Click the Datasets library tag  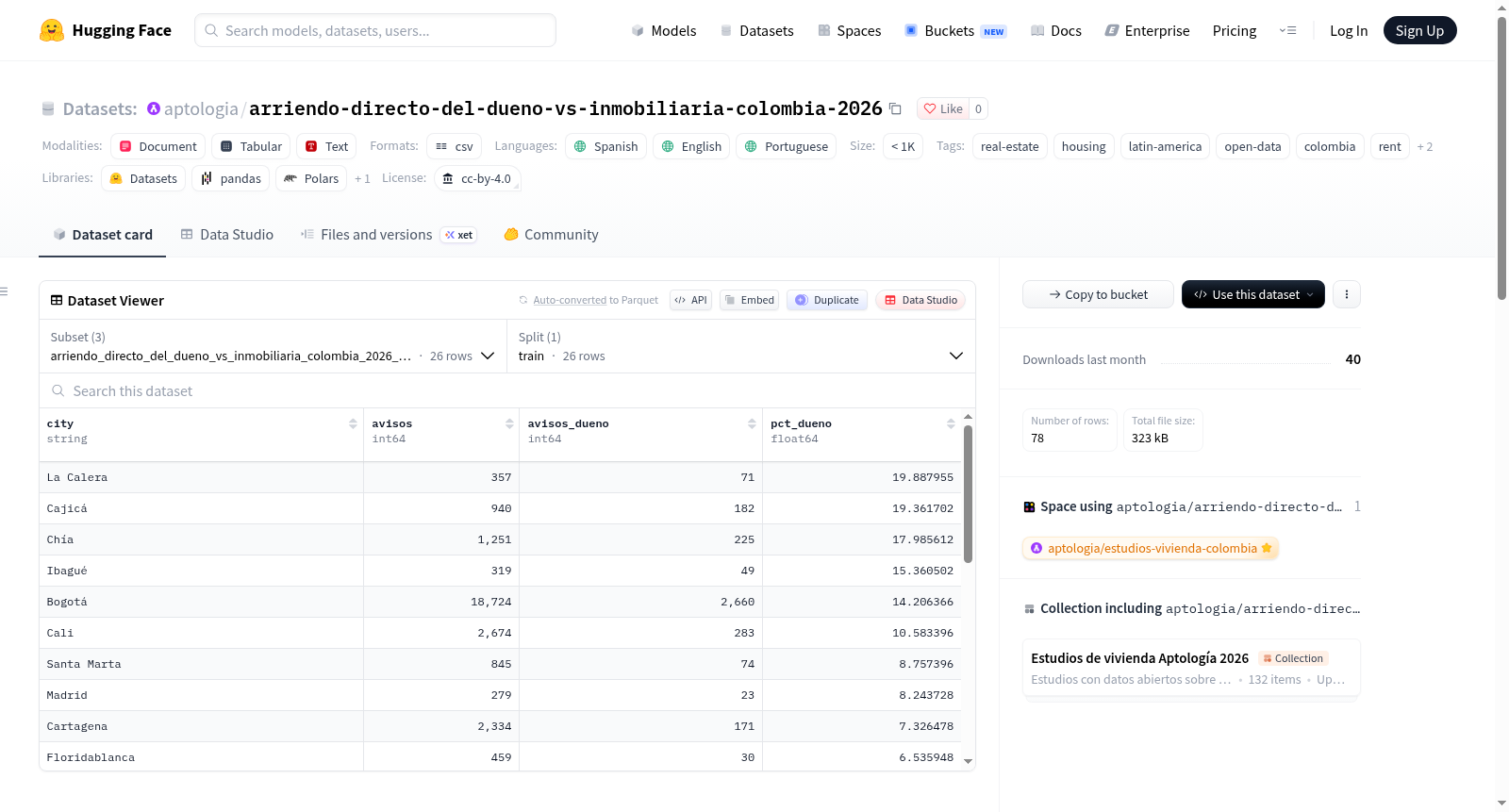point(143,178)
